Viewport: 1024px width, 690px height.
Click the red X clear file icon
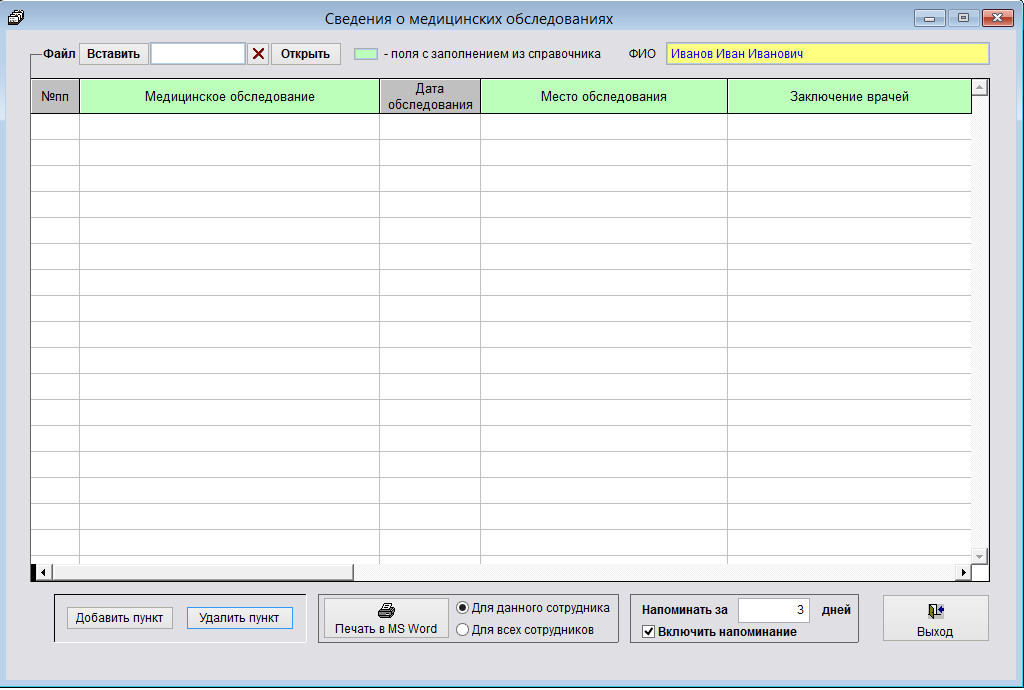pyautogui.click(x=258, y=54)
